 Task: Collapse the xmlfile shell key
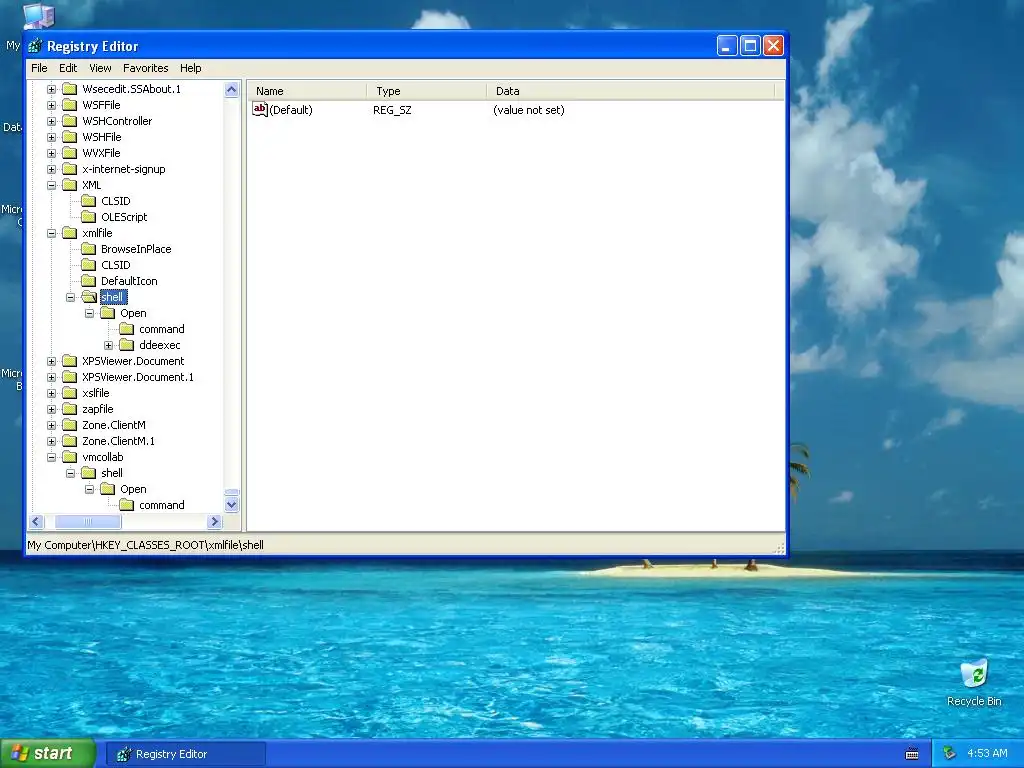point(71,297)
